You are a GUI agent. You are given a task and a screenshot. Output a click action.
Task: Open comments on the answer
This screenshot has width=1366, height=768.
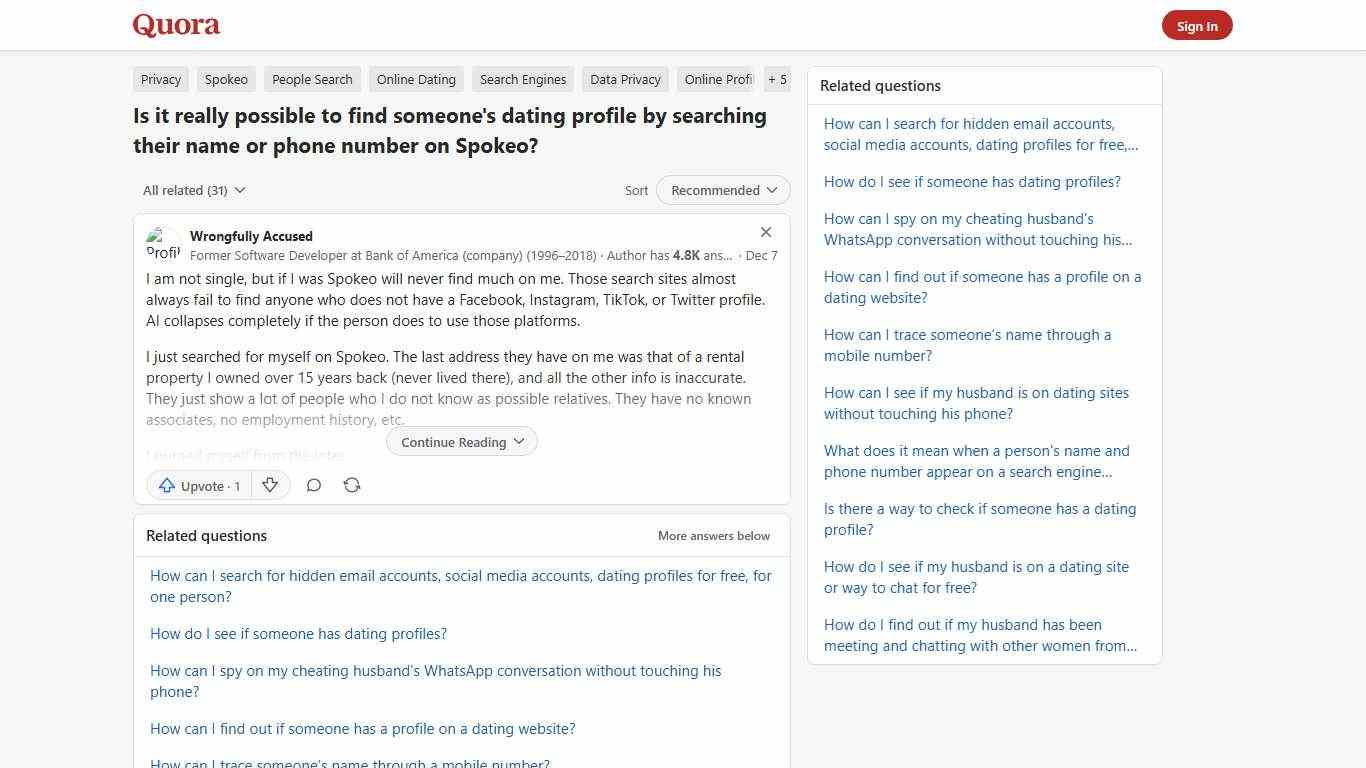[x=313, y=485]
